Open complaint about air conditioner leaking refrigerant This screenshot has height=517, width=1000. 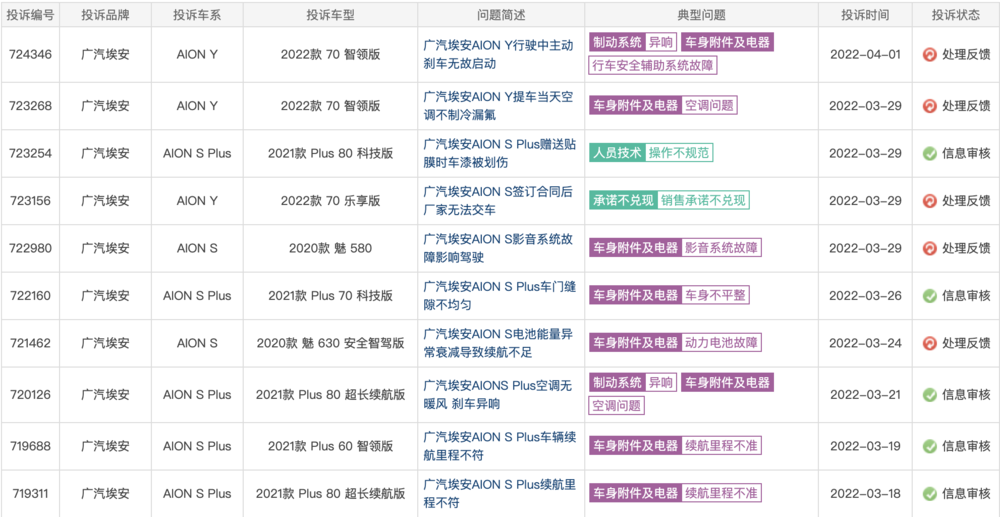pos(498,106)
